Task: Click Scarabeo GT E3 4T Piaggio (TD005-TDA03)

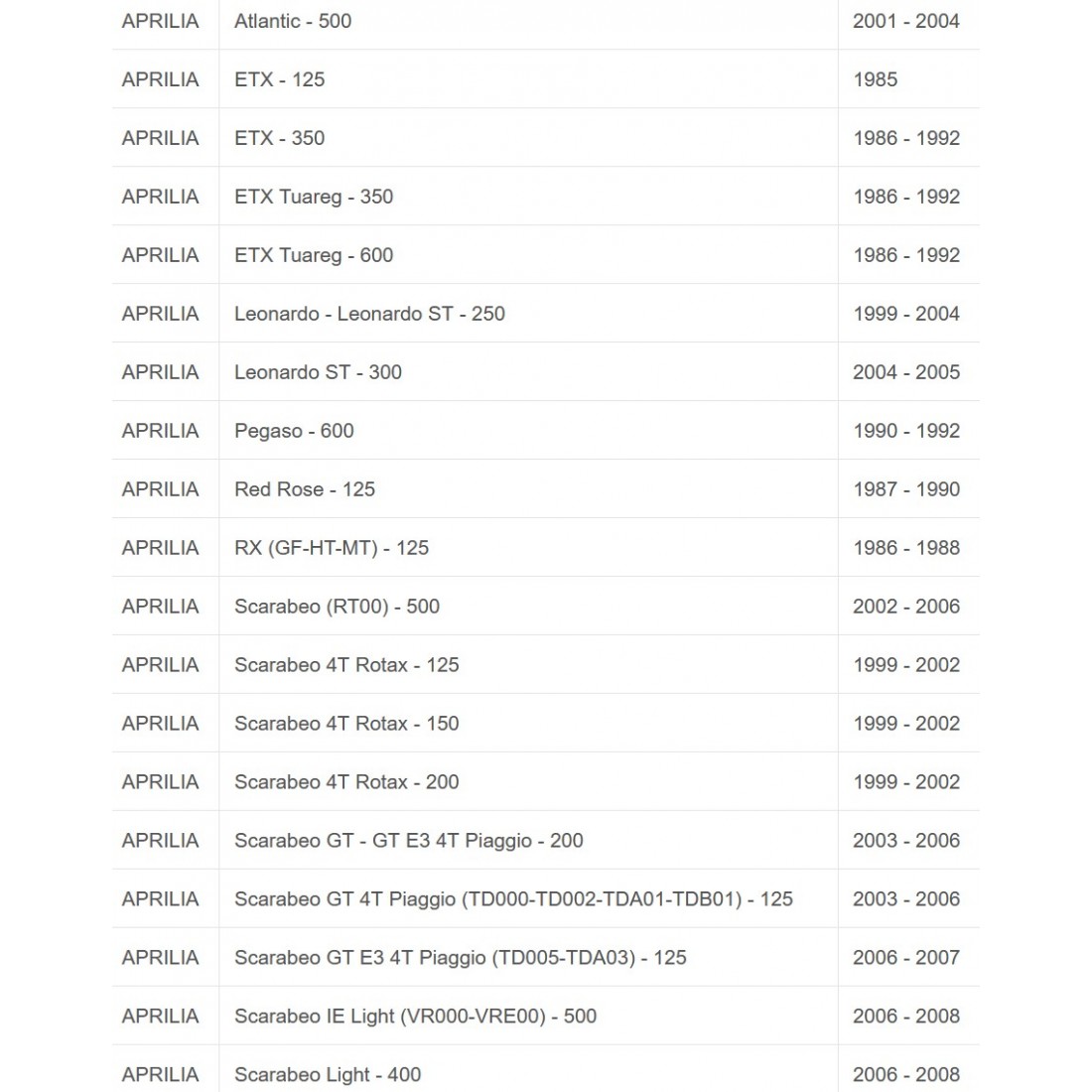Action: [461, 958]
